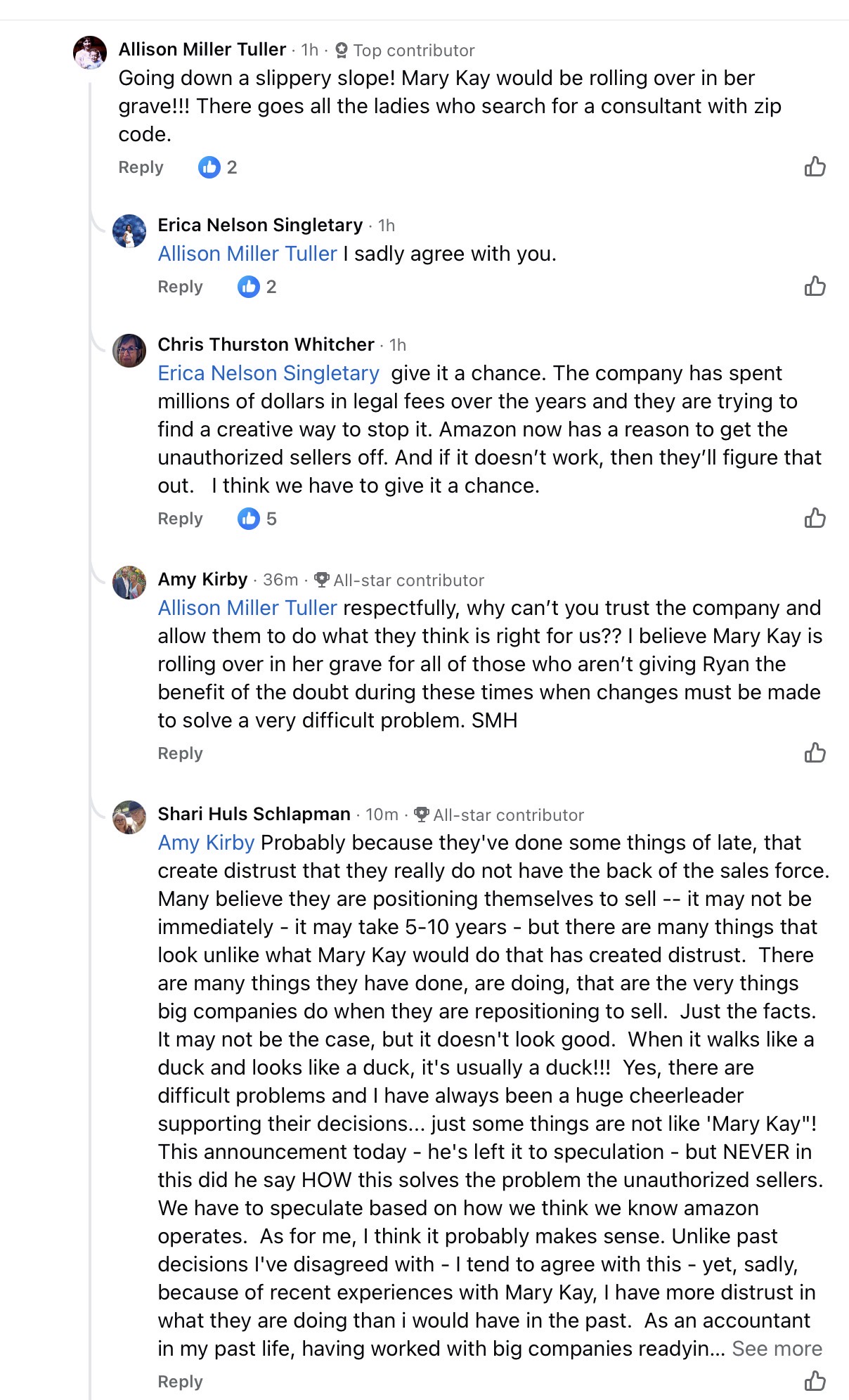Open the Amy Kirby mention in Shari's reply
The width and height of the screenshot is (849, 1400).
[x=206, y=843]
